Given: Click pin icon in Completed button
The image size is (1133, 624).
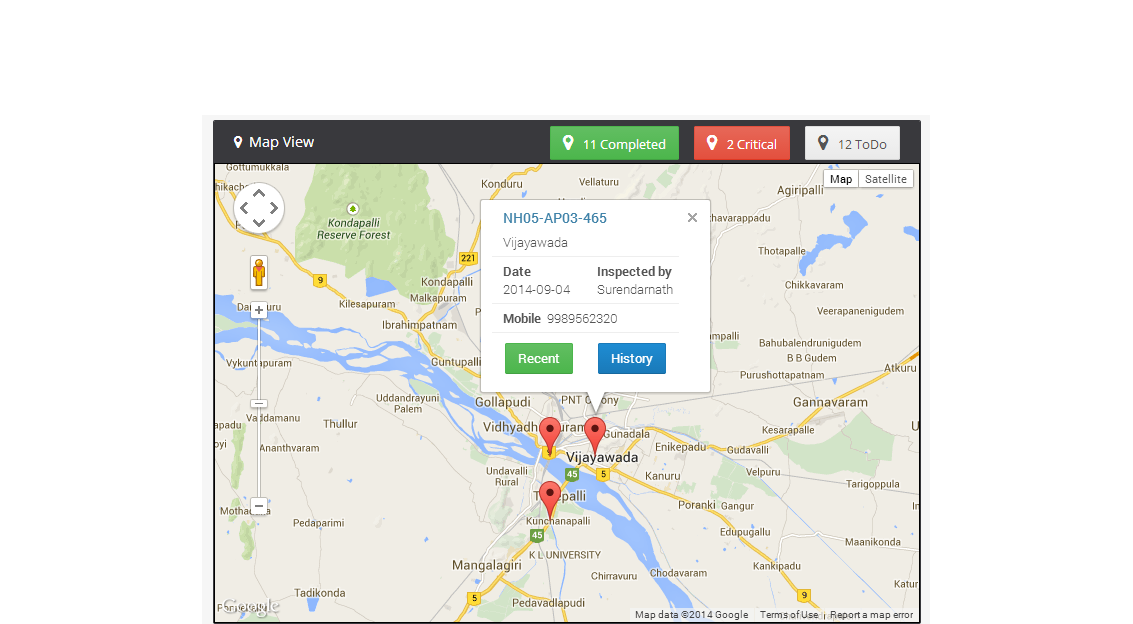Looking at the screenshot, I should [568, 142].
